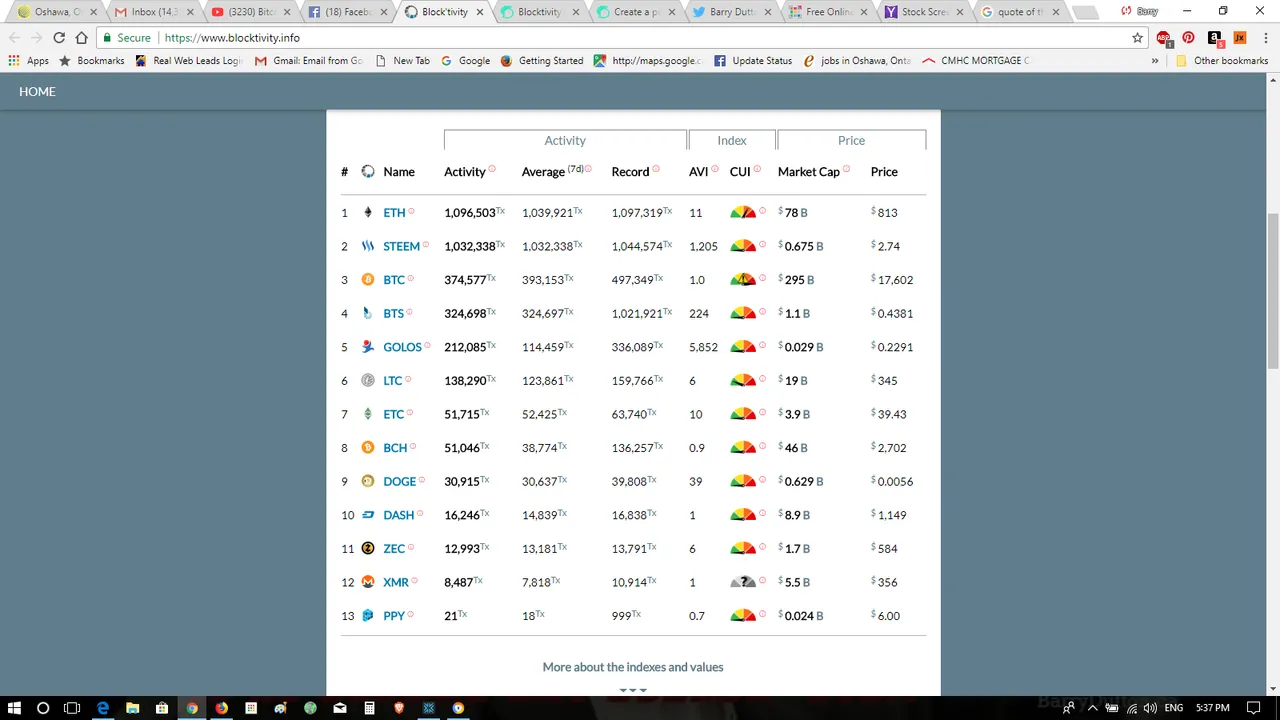Go to the browser home page icon
This screenshot has width=1280, height=720.
click(82, 38)
